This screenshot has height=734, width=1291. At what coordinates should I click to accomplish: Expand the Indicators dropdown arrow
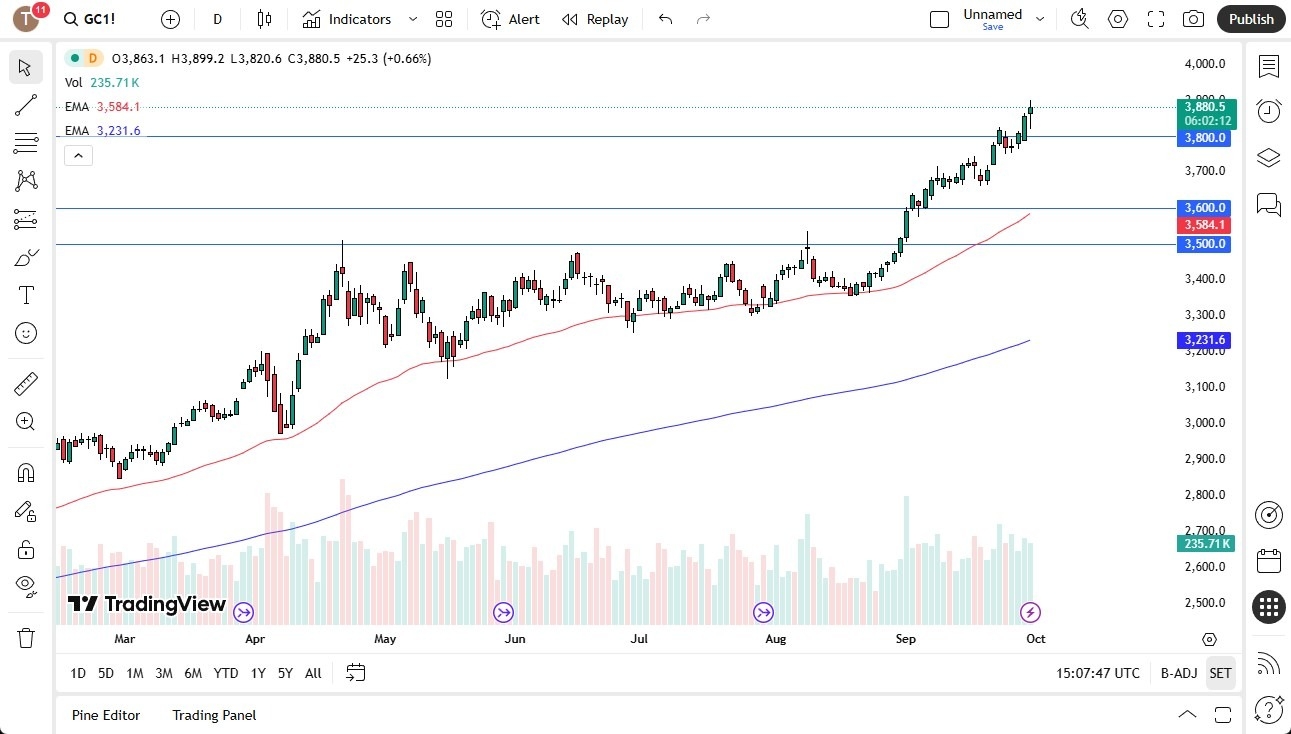point(411,19)
